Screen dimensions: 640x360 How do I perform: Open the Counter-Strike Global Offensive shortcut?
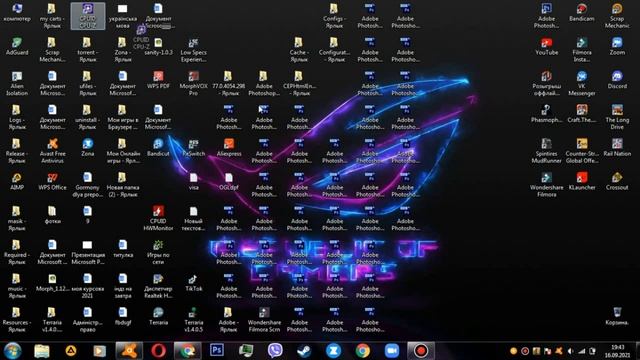tap(582, 151)
